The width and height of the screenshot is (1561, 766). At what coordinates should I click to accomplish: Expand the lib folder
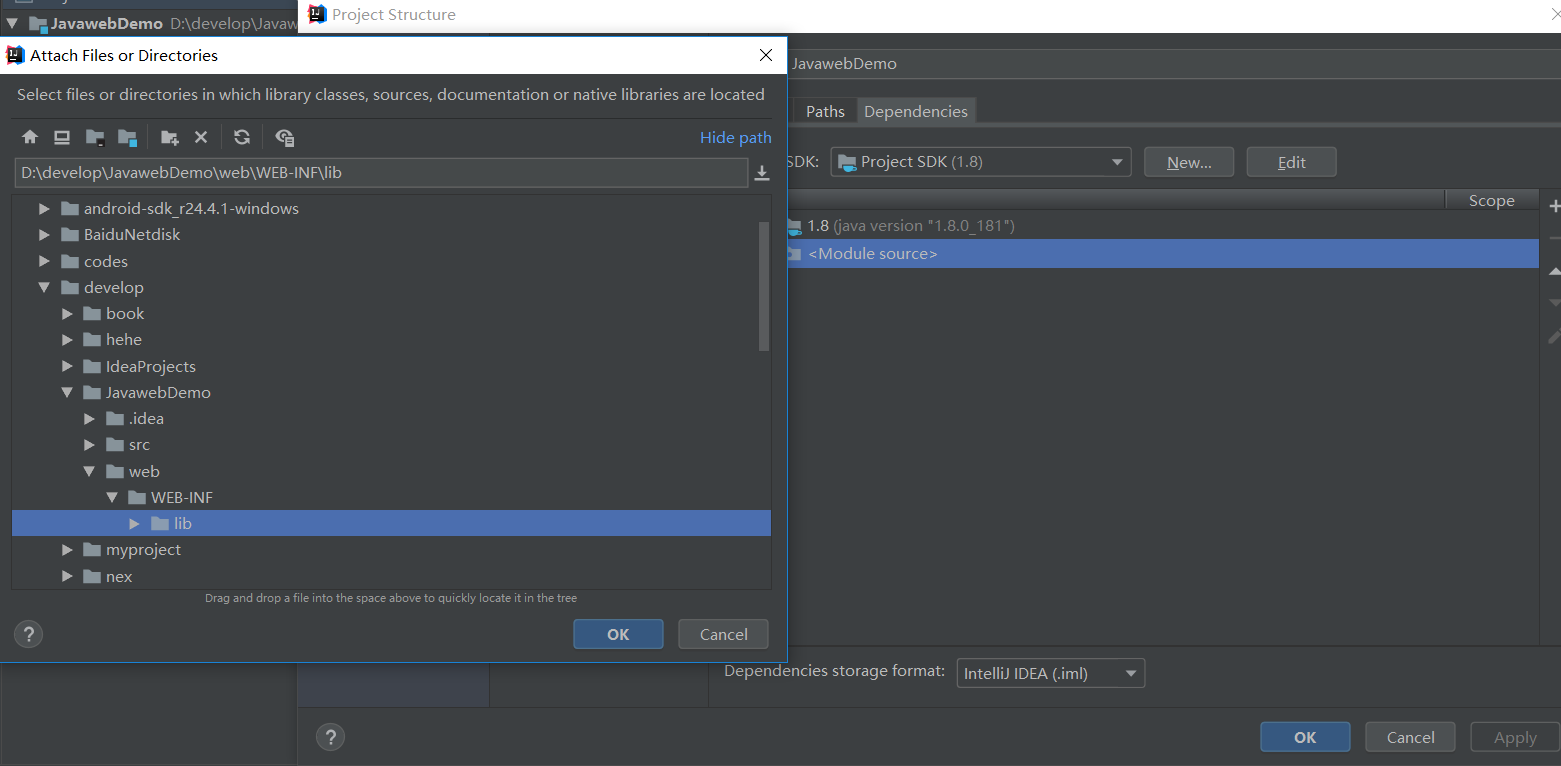point(134,524)
